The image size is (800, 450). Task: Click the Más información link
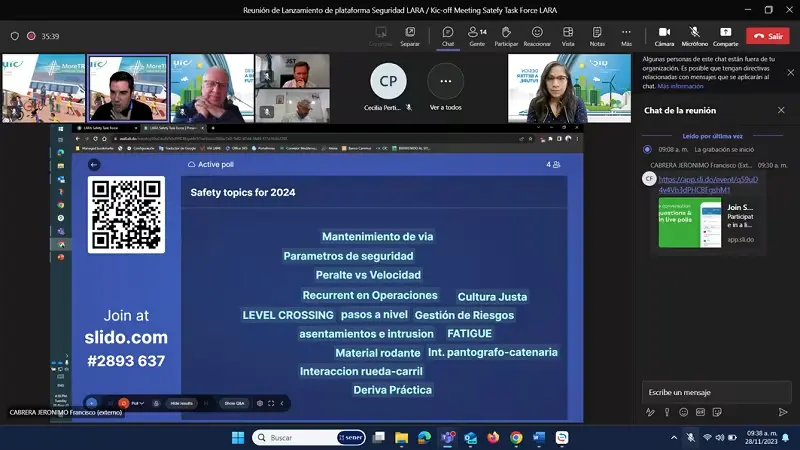(680, 86)
